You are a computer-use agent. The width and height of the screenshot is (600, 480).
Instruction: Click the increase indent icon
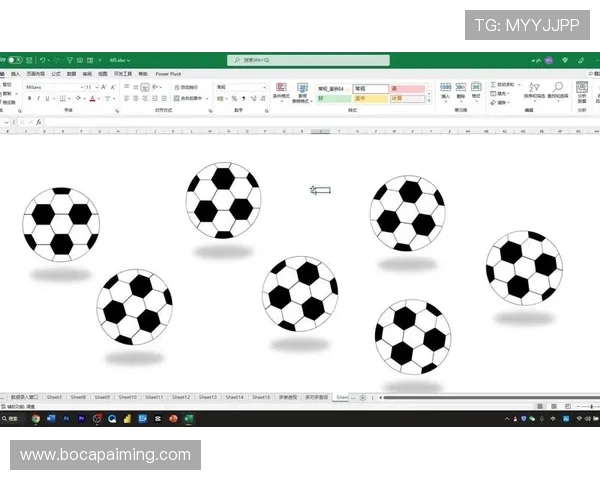tap(164, 98)
